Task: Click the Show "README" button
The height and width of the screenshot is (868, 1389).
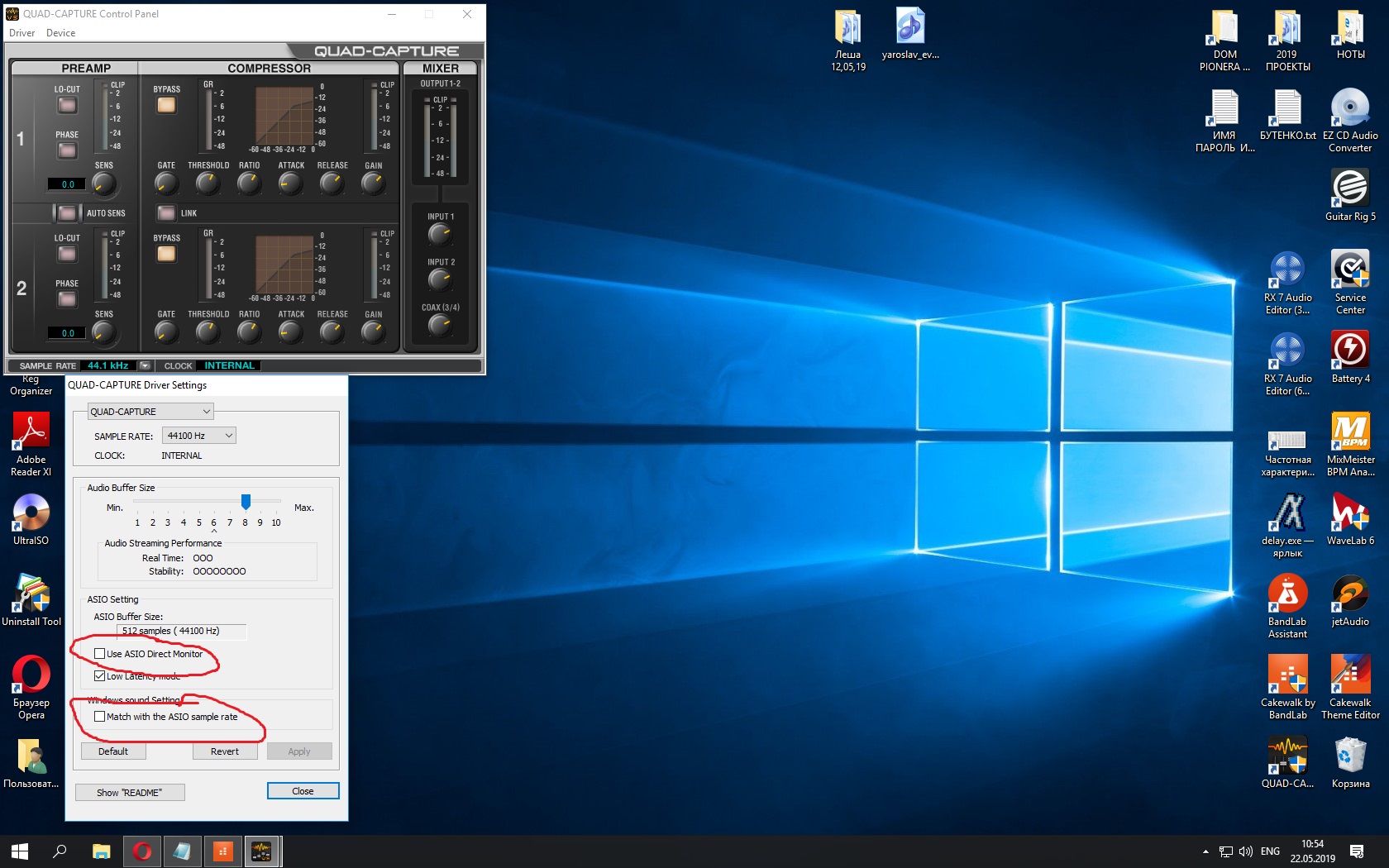Action: click(130, 793)
